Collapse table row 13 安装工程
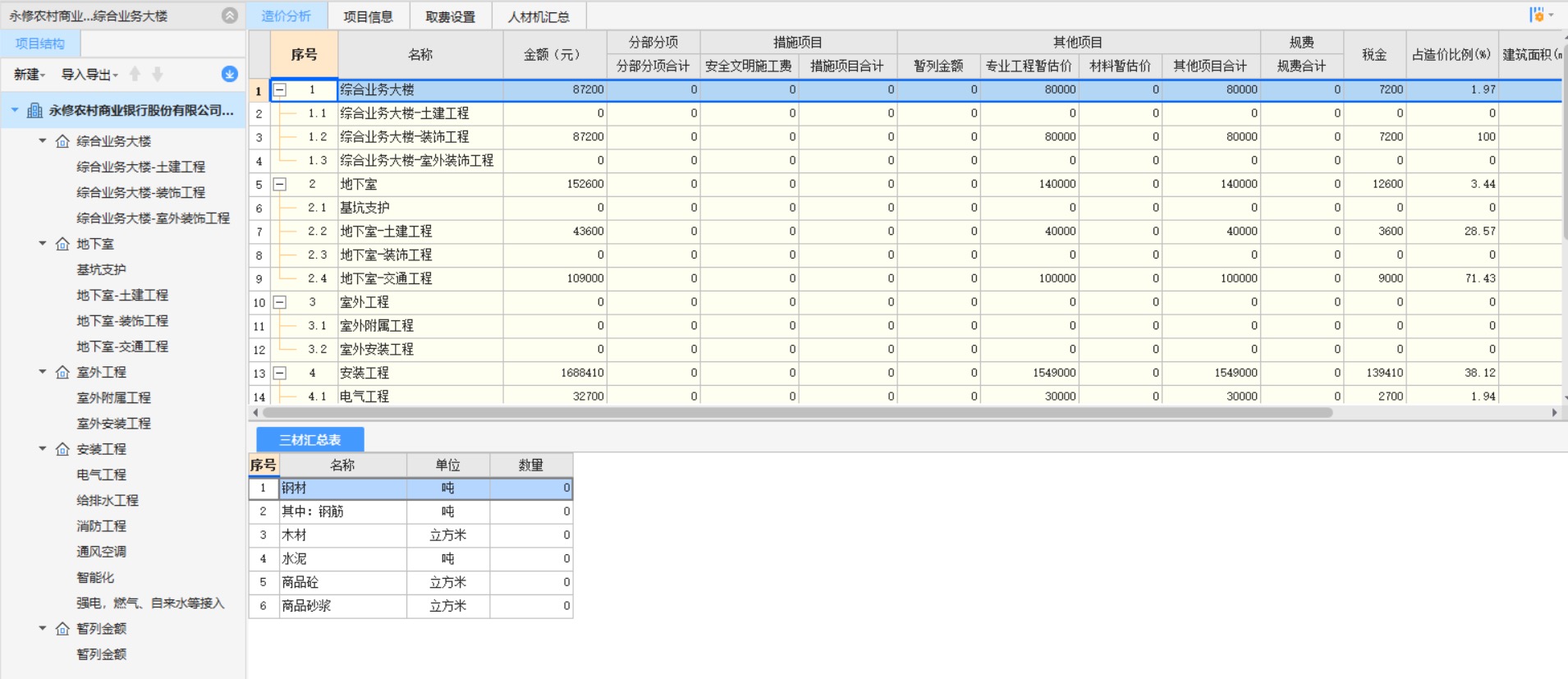Screen dimensions: 1568x679 [280, 374]
